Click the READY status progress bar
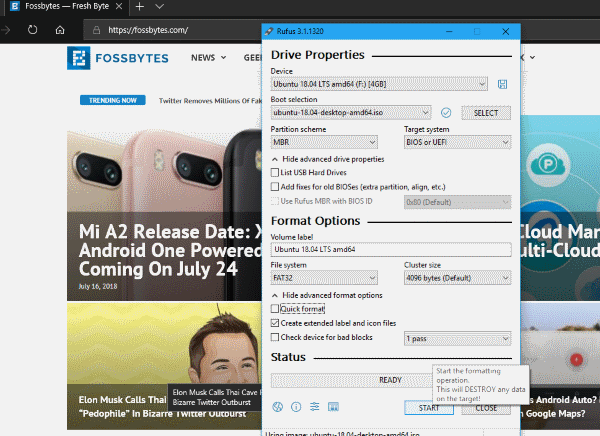This screenshot has width=600, height=436. pos(390,380)
